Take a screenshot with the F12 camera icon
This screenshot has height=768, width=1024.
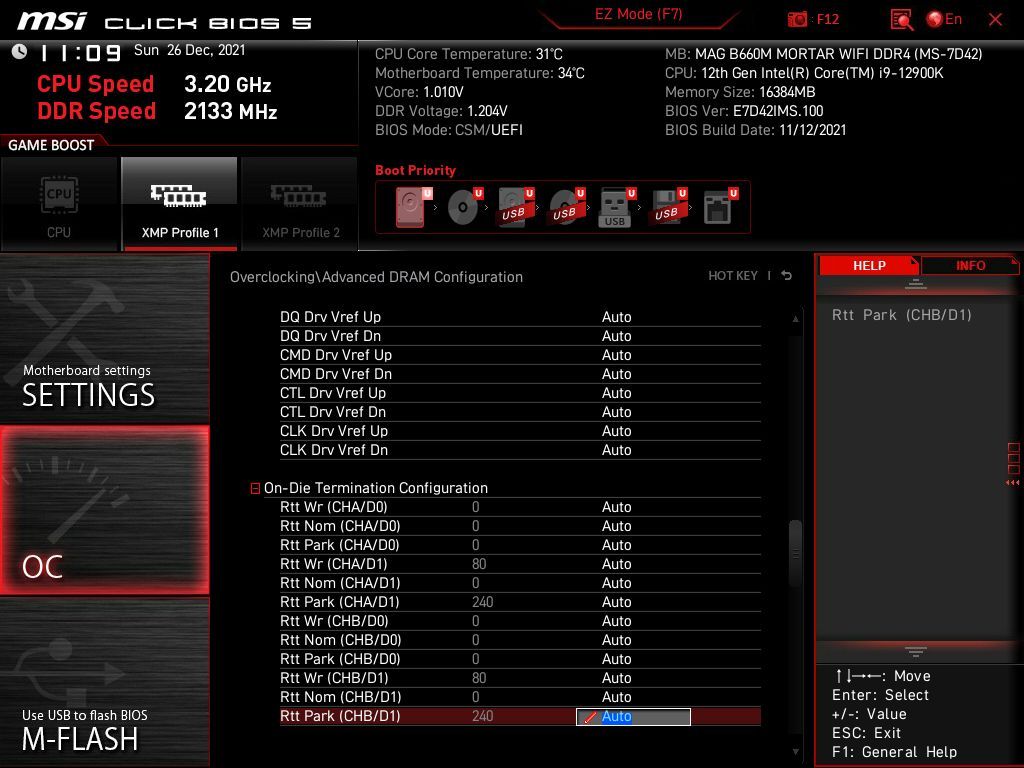797,19
